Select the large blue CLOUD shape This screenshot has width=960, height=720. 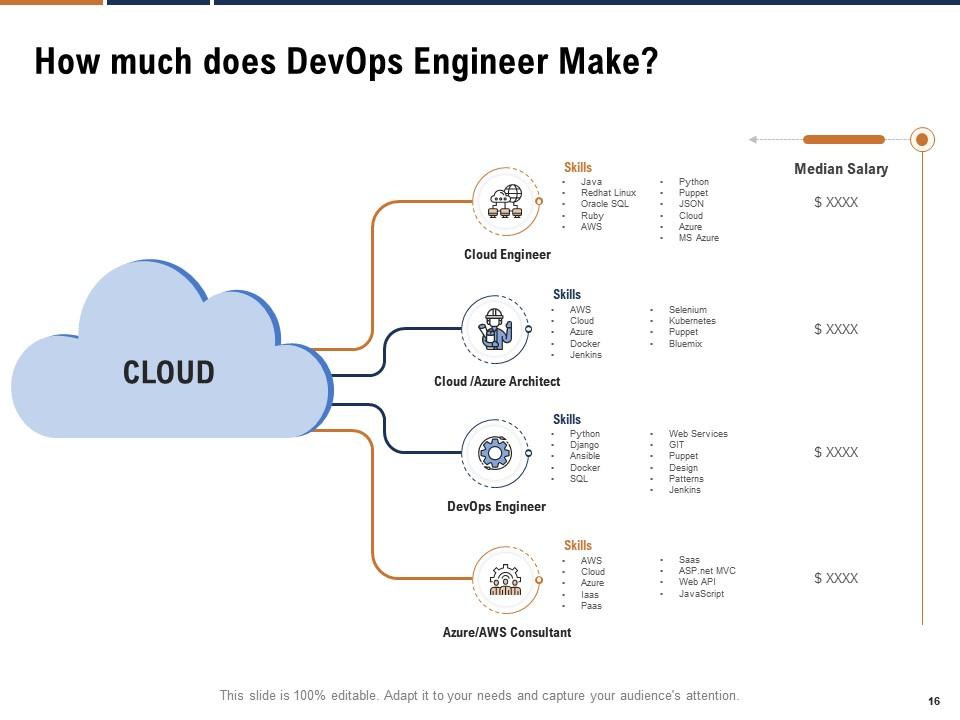[168, 372]
